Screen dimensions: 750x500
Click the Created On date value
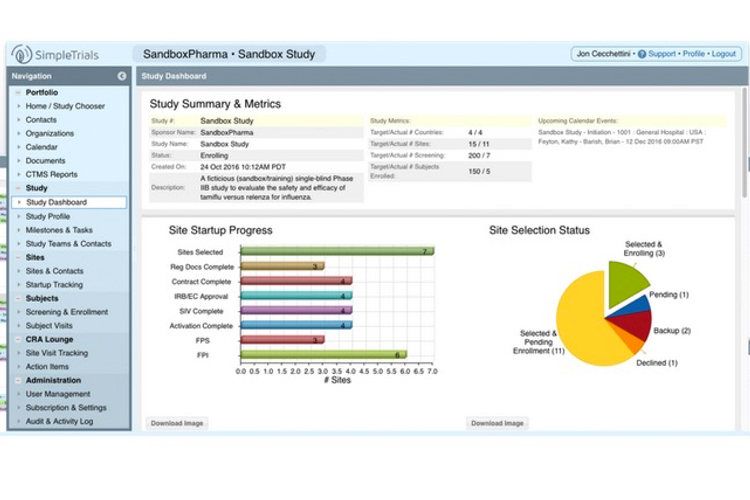(243, 167)
